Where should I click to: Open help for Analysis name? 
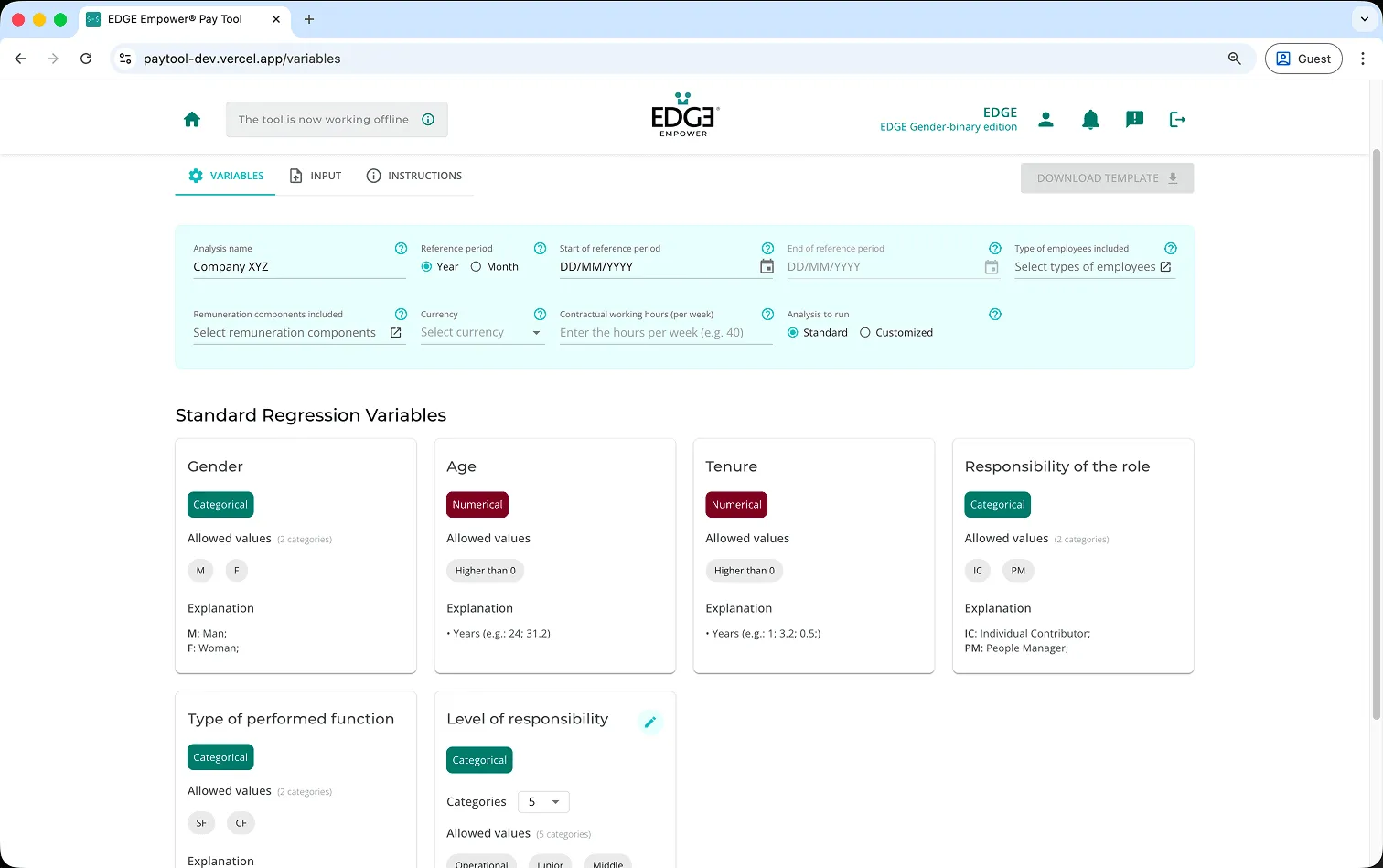[x=401, y=248]
